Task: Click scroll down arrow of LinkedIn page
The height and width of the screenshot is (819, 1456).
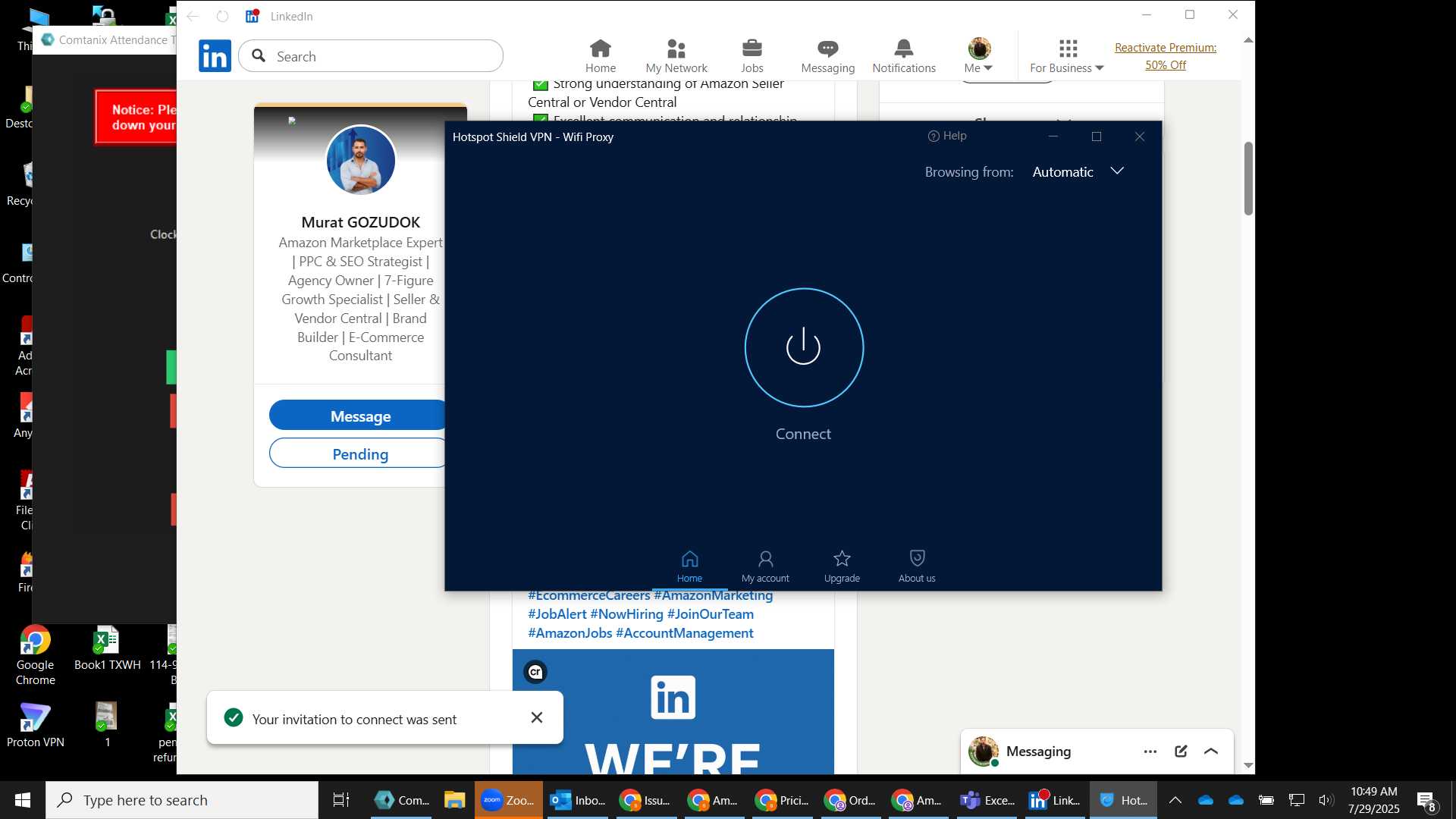Action: pyautogui.click(x=1248, y=766)
